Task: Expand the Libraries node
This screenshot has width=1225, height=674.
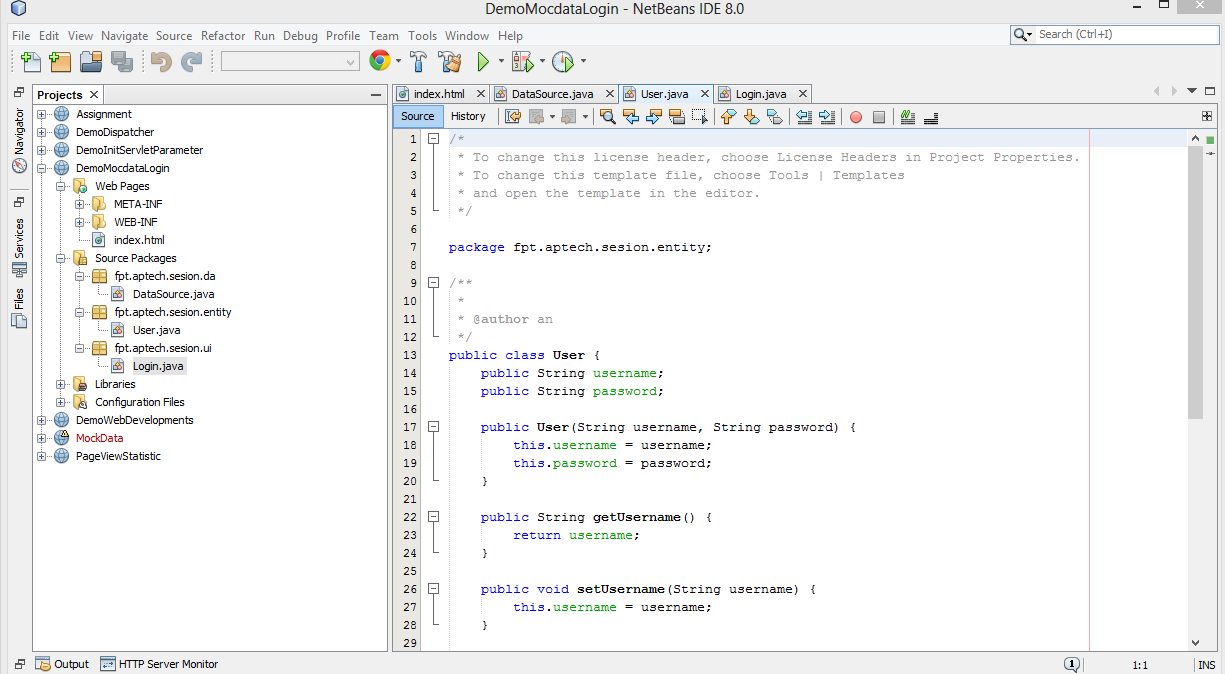Action: pyautogui.click(x=61, y=384)
